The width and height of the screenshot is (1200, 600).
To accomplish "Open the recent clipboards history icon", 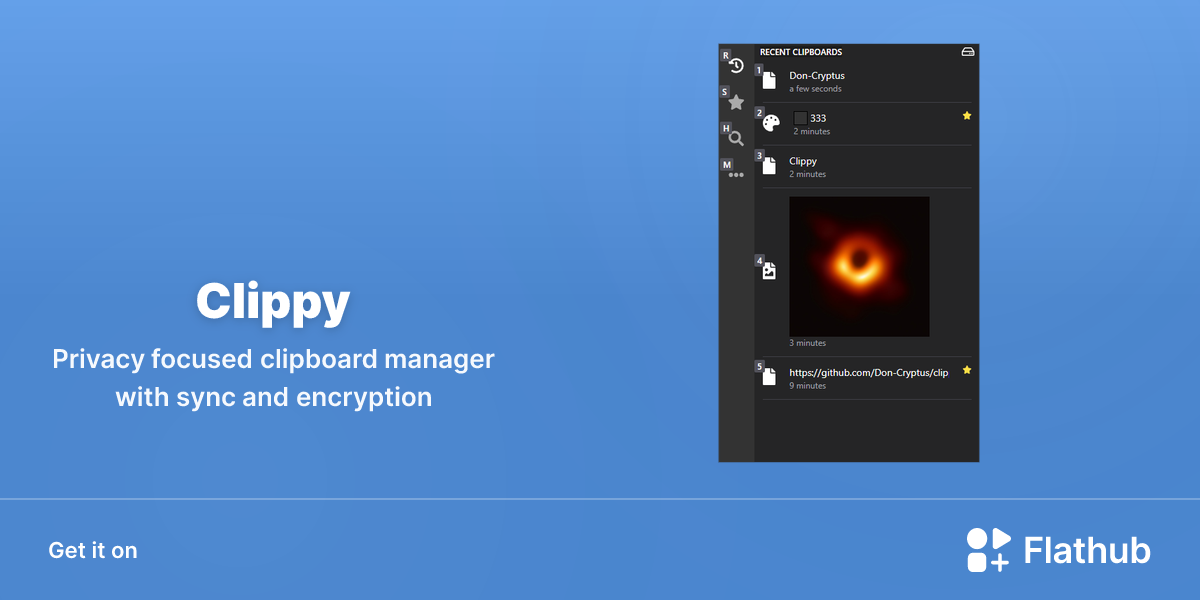I will [736, 66].
